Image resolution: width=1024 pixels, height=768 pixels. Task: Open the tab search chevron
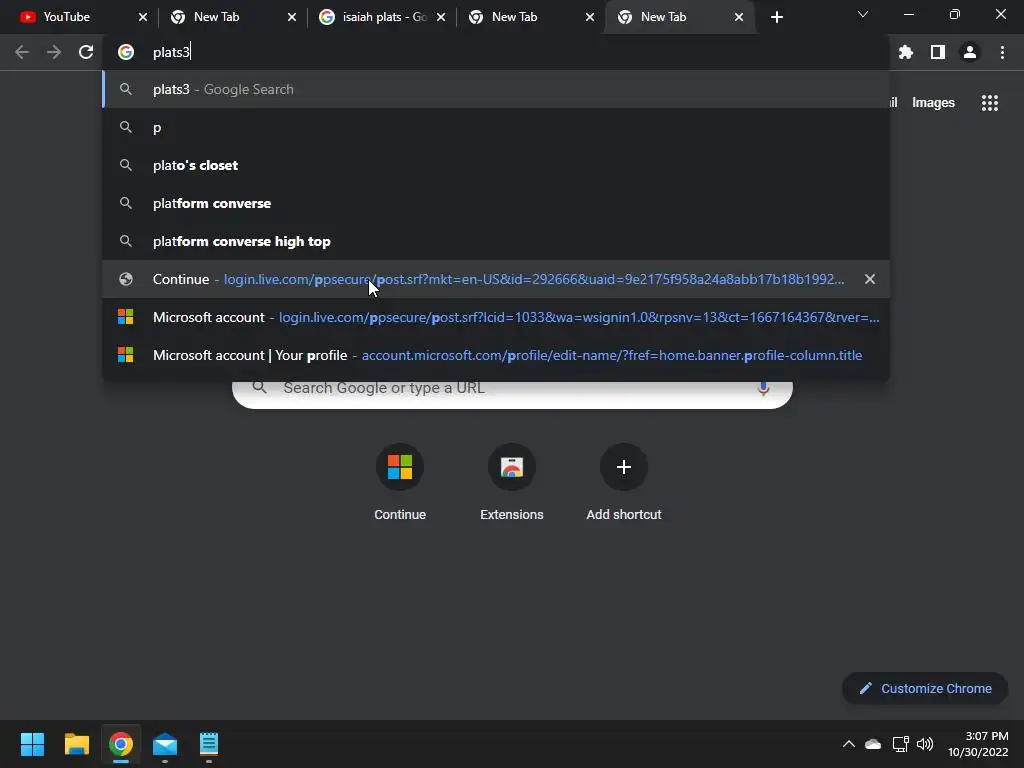point(863,14)
